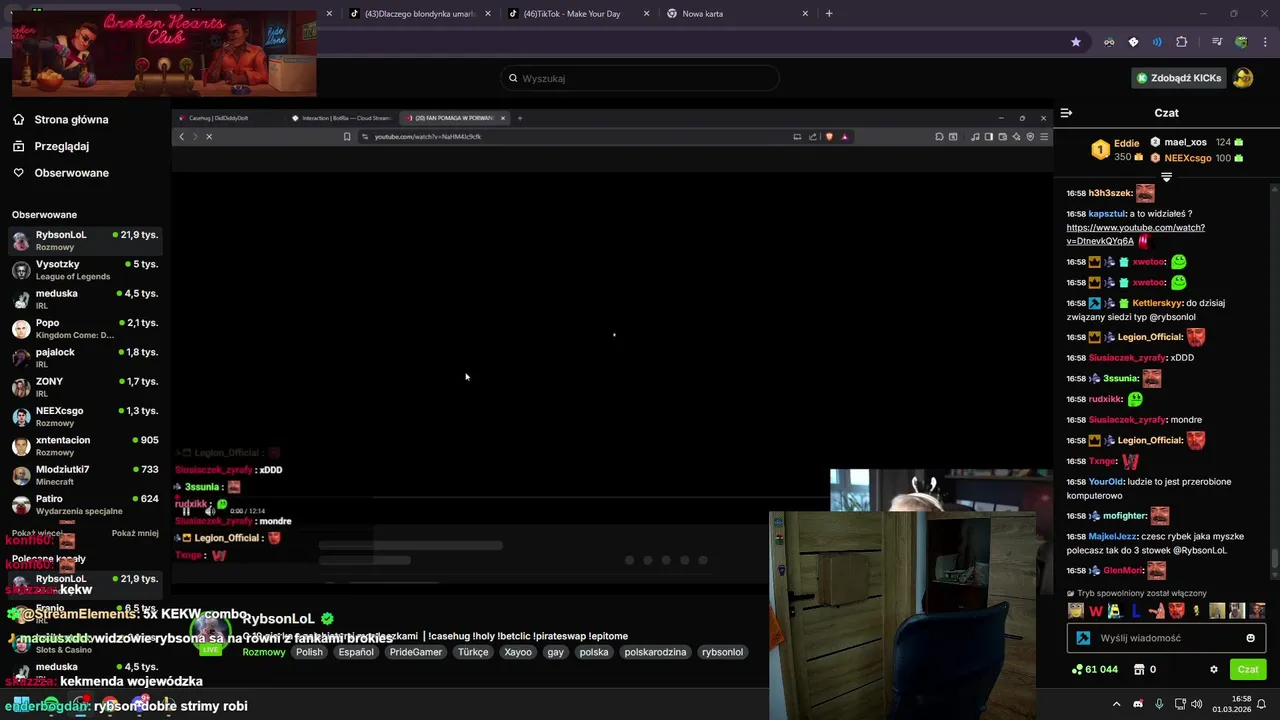This screenshot has height=720, width=1280.
Task: Click the Obserwowane heart icon
Action: (18, 173)
